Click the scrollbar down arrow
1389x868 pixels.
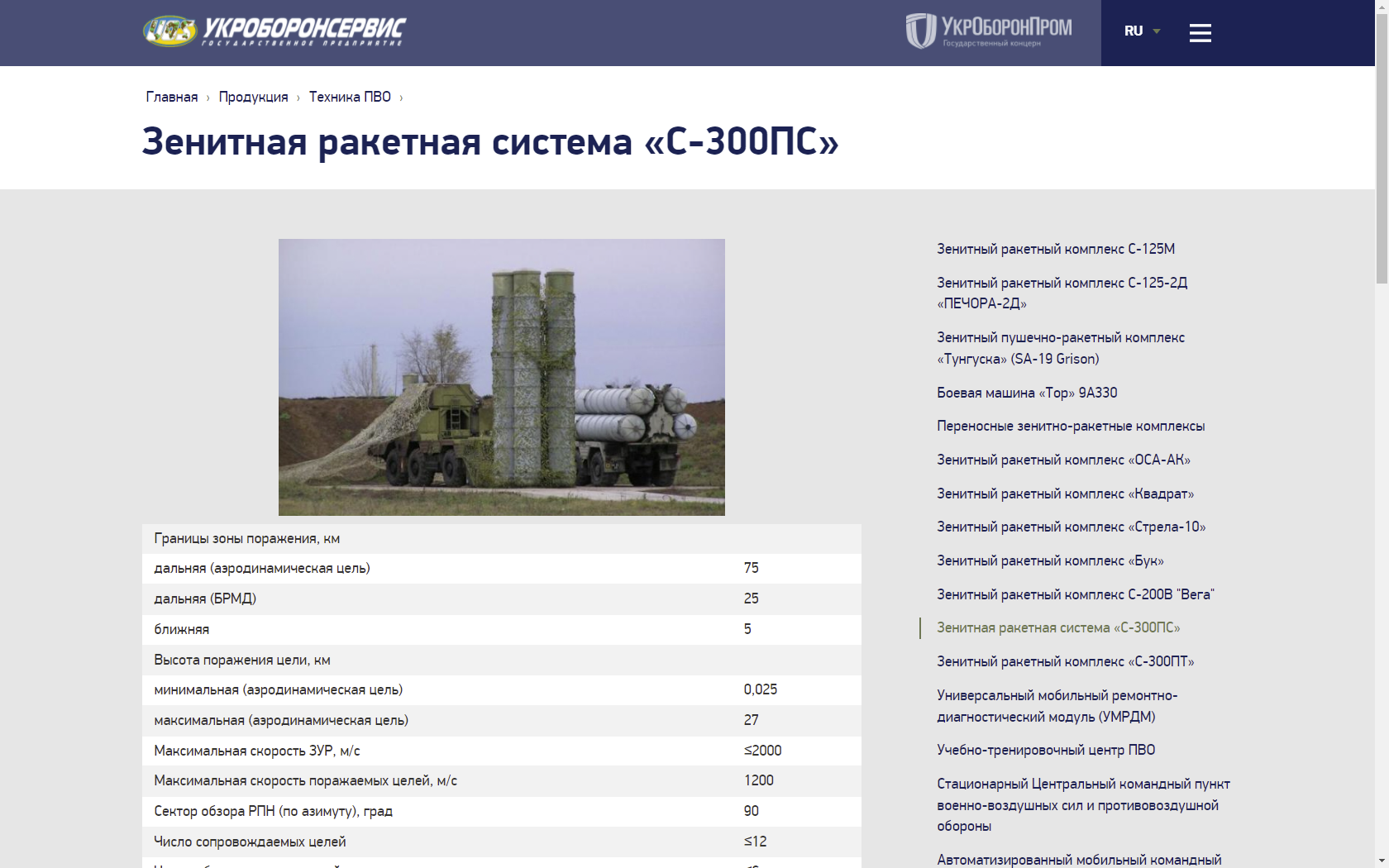tap(1382, 861)
